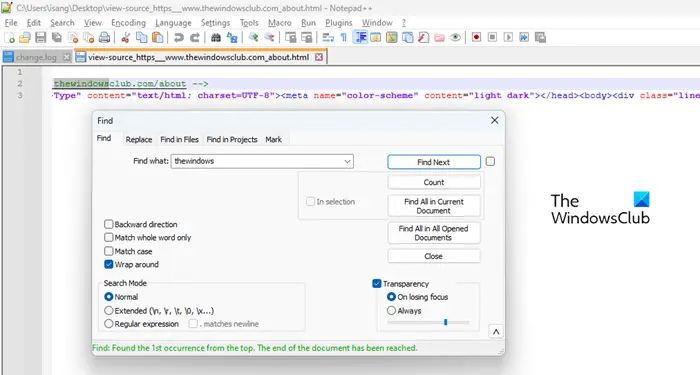Click the Monitoring eye toolbar icon
Screen dimensions: 700x375
(x=455, y=38)
